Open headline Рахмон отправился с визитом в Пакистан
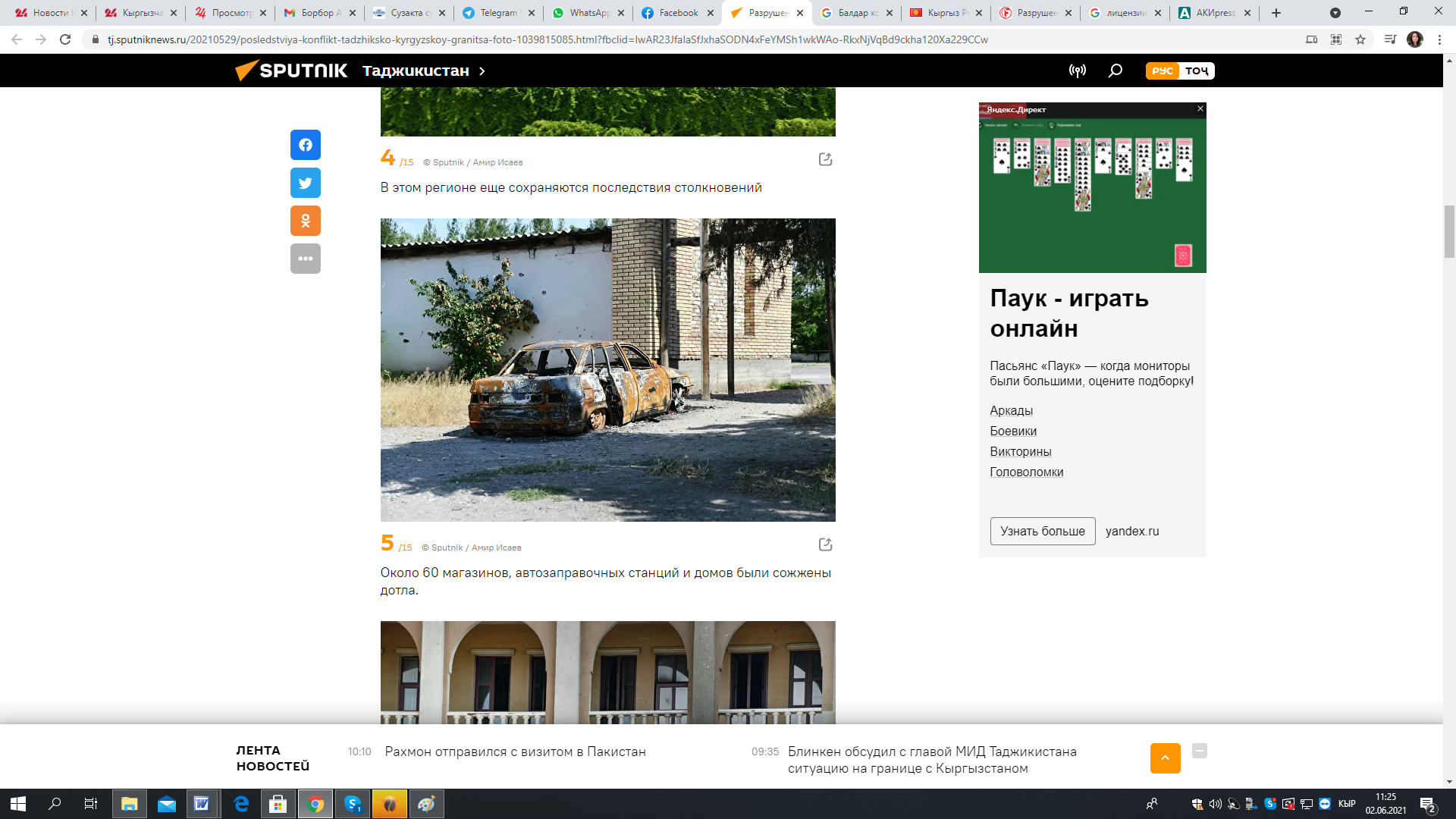The width and height of the screenshot is (1456, 819). coord(515,752)
